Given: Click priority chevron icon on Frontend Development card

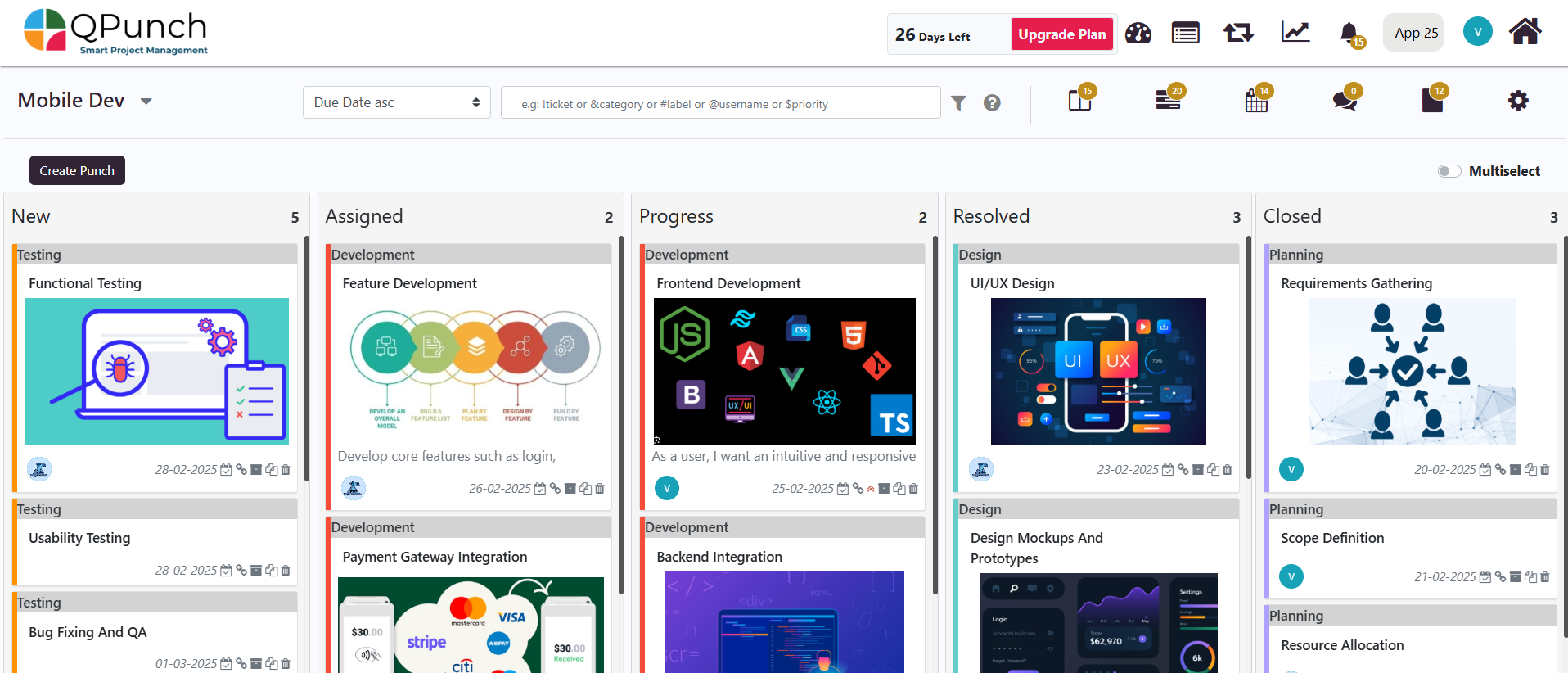Looking at the screenshot, I should (871, 489).
